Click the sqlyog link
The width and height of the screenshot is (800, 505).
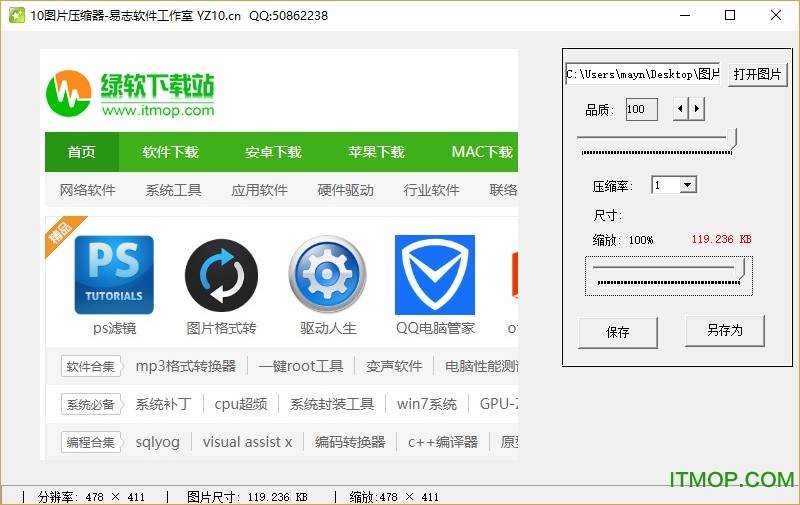158,442
